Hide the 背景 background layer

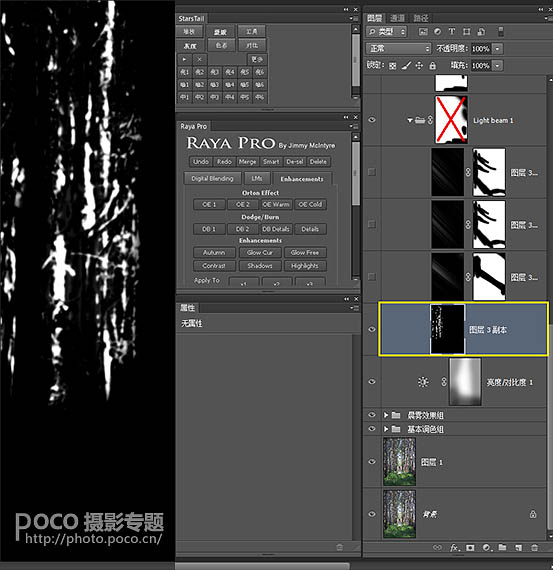point(372,514)
